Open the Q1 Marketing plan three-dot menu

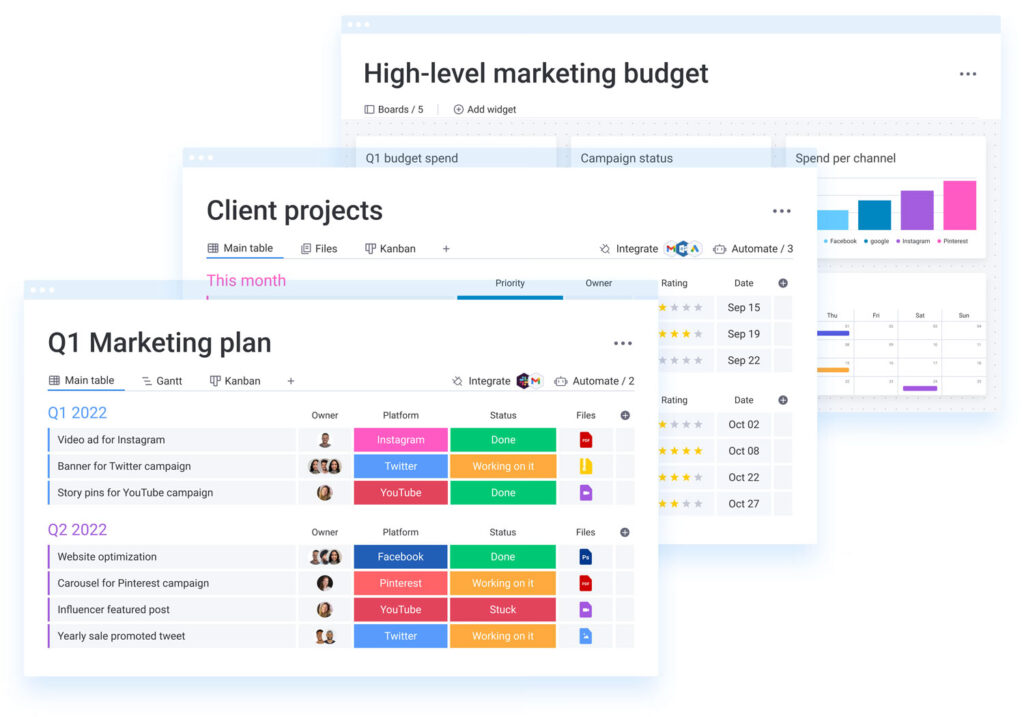[x=622, y=343]
